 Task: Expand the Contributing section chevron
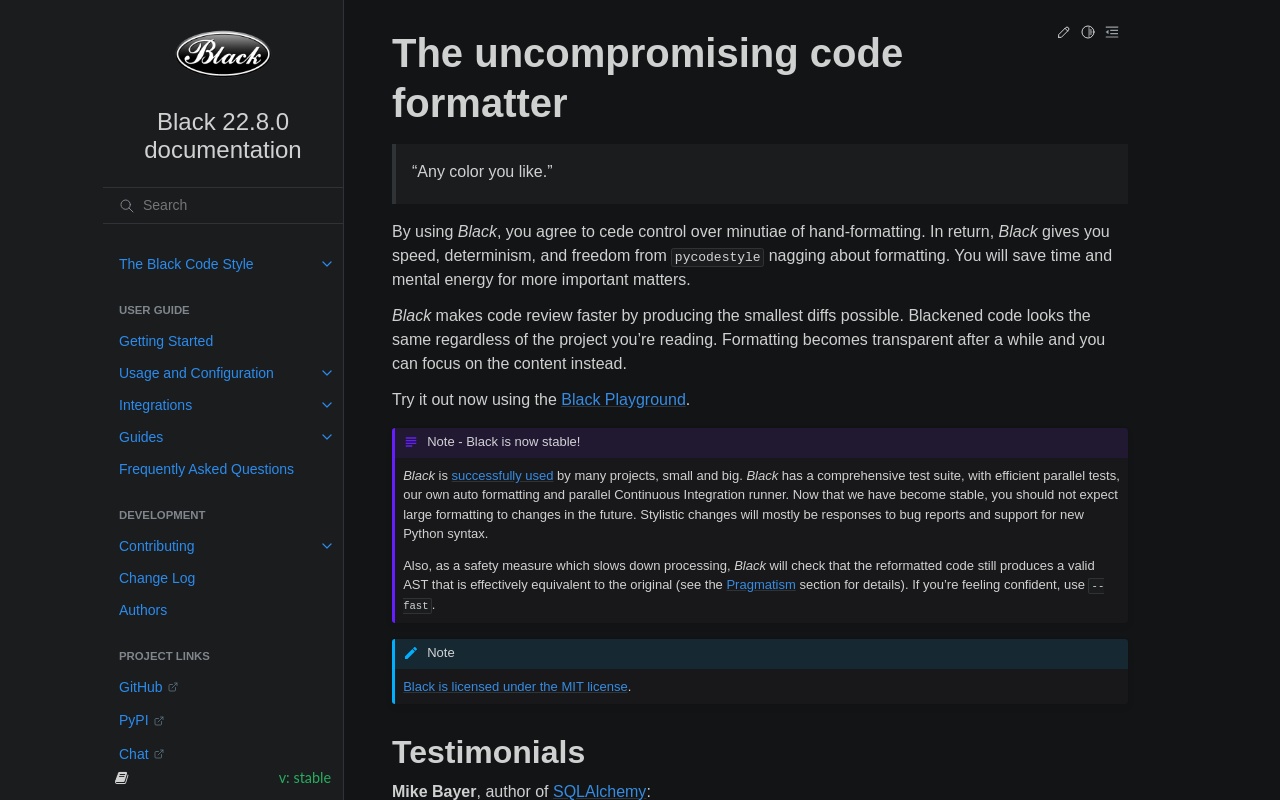coord(327,546)
